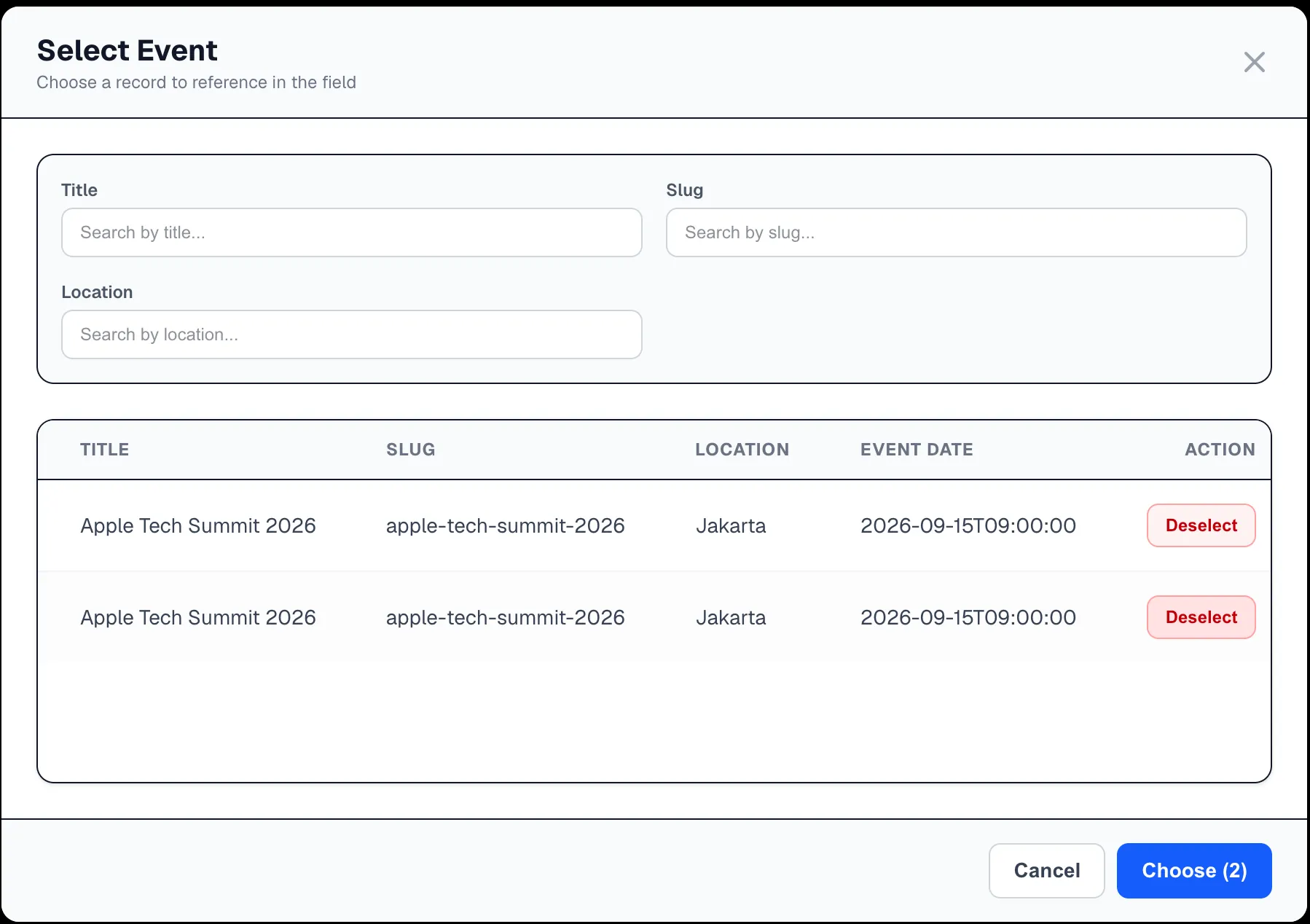Confirm with Choose (2) button

(1194, 871)
